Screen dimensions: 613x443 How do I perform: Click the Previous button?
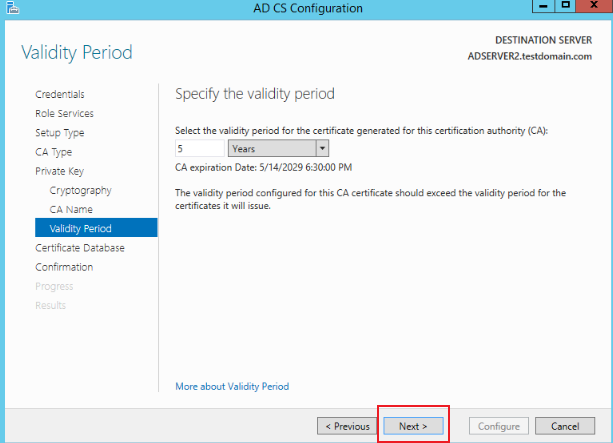[x=348, y=426]
